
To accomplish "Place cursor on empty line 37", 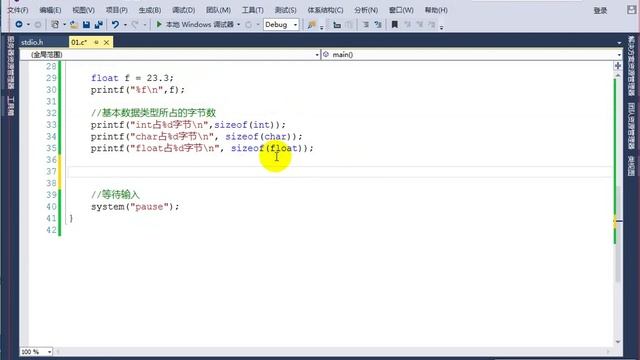I will [x=339, y=171].
